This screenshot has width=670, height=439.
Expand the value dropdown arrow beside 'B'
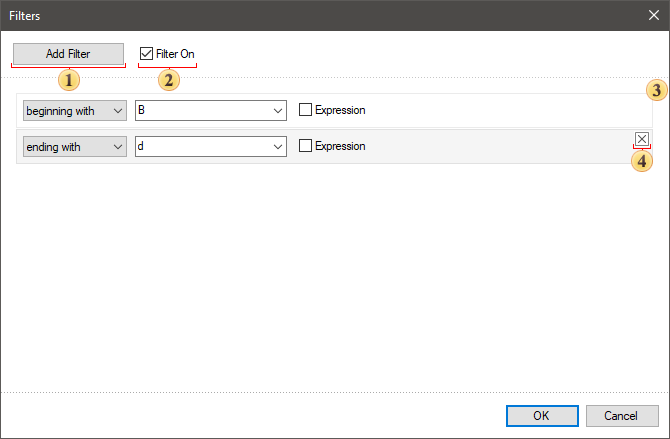(x=278, y=110)
